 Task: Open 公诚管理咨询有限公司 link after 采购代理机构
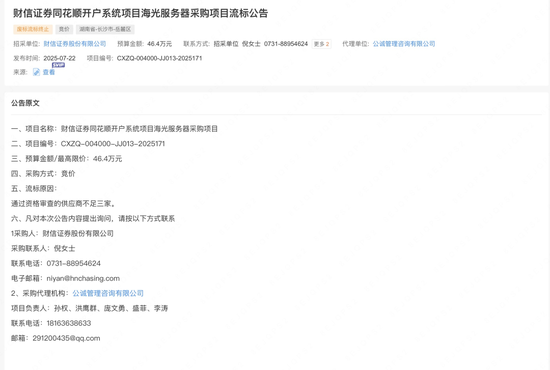[108, 293]
